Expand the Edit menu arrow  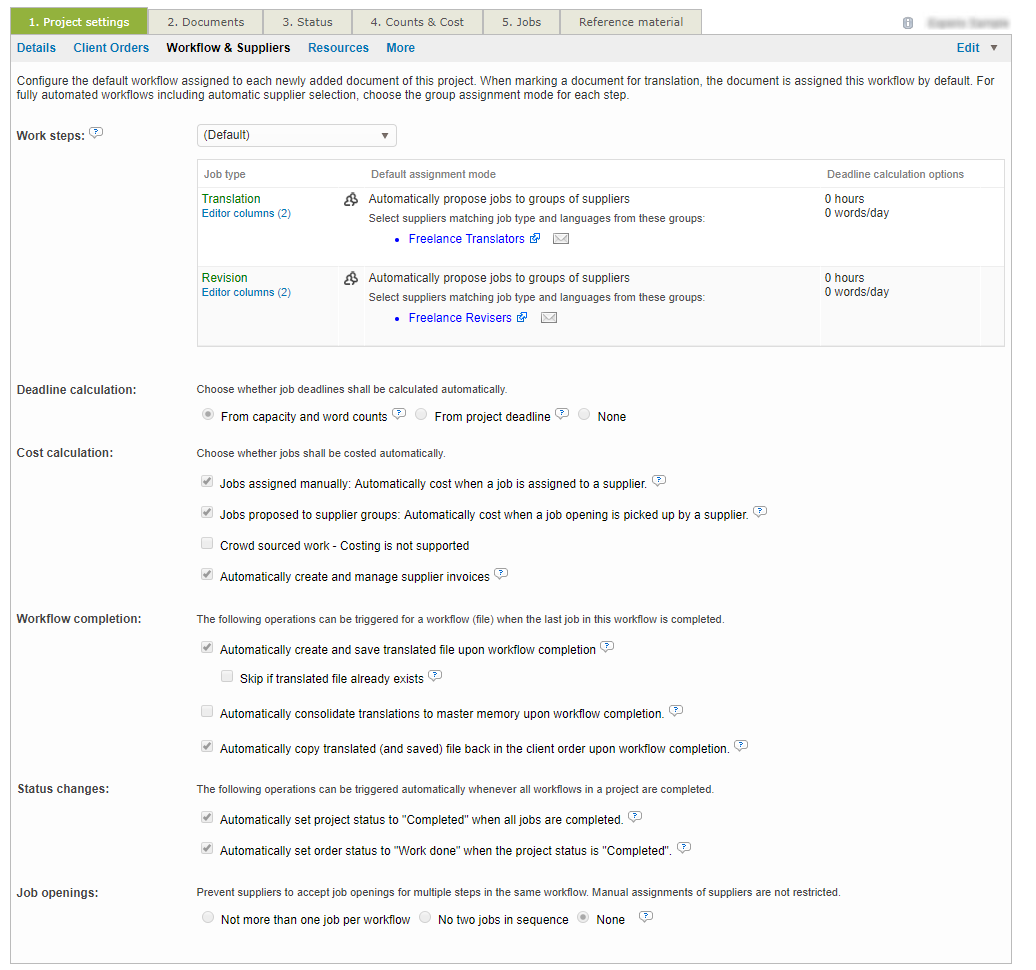(x=993, y=48)
